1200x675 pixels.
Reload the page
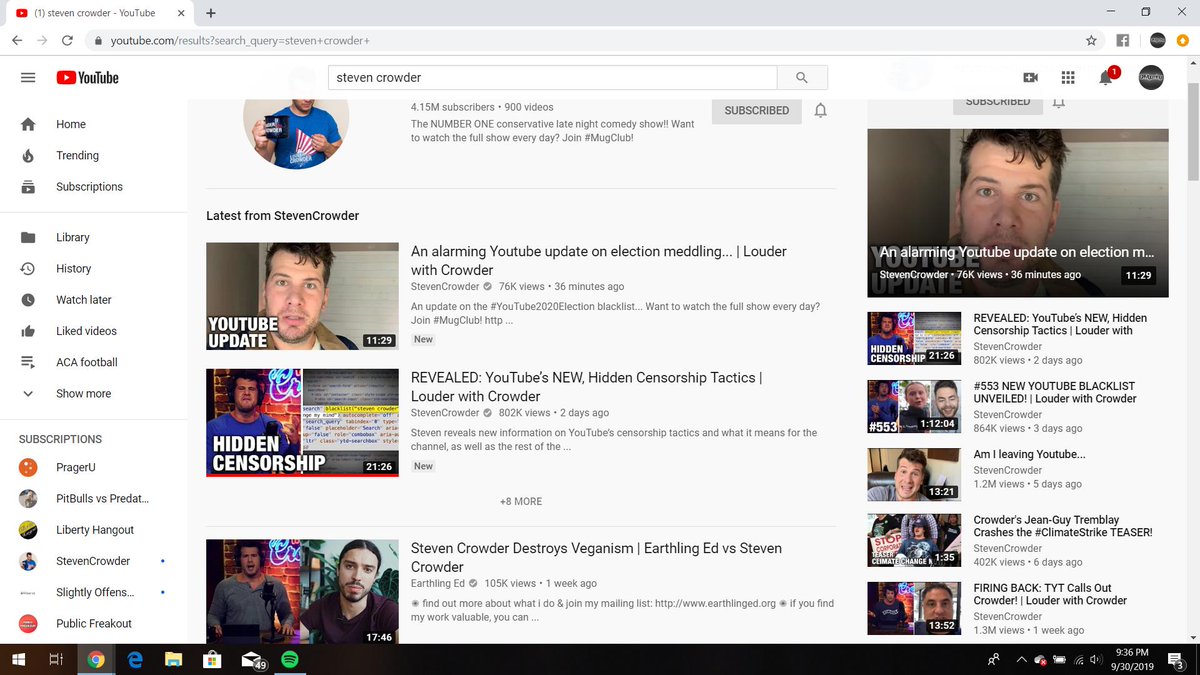point(67,40)
